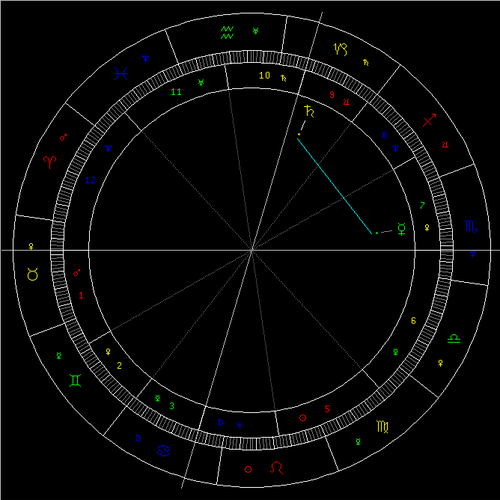Select the red house number 5

[327, 409]
